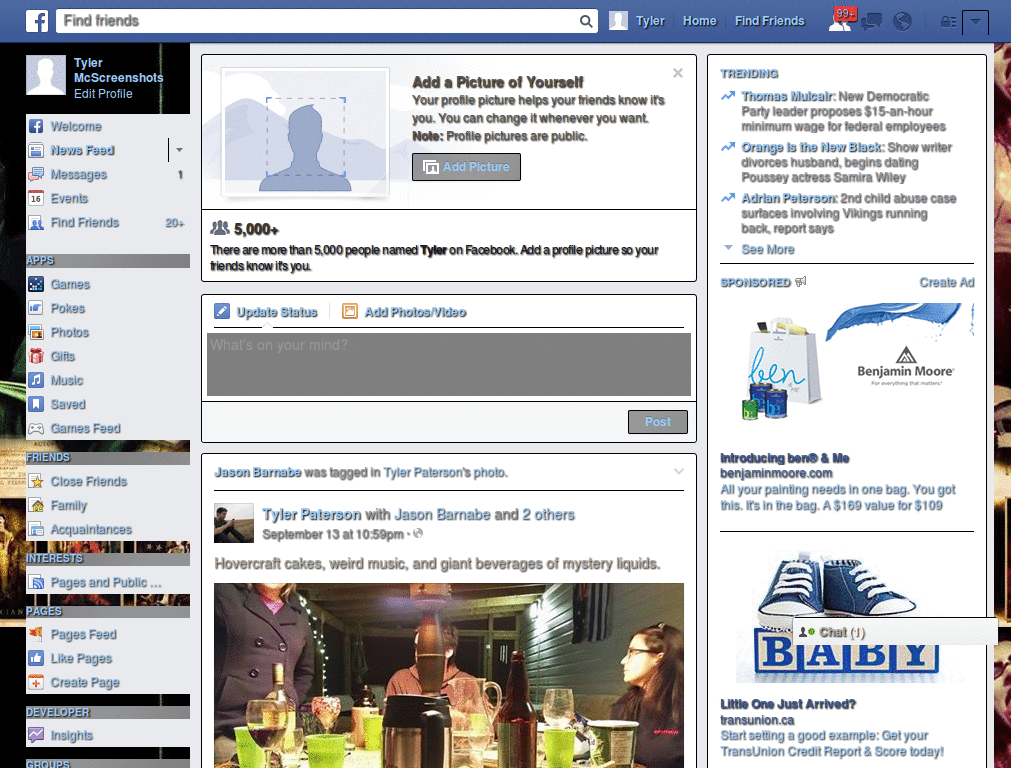The height and width of the screenshot is (768, 1024).
Task: Open privacy shortcuts lock icon
Action: [948, 22]
